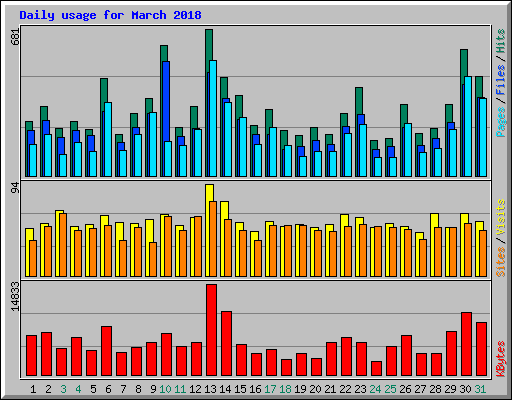Click day 23 on the x-axis
Viewport: 512px width, 400px height.
pos(360,389)
